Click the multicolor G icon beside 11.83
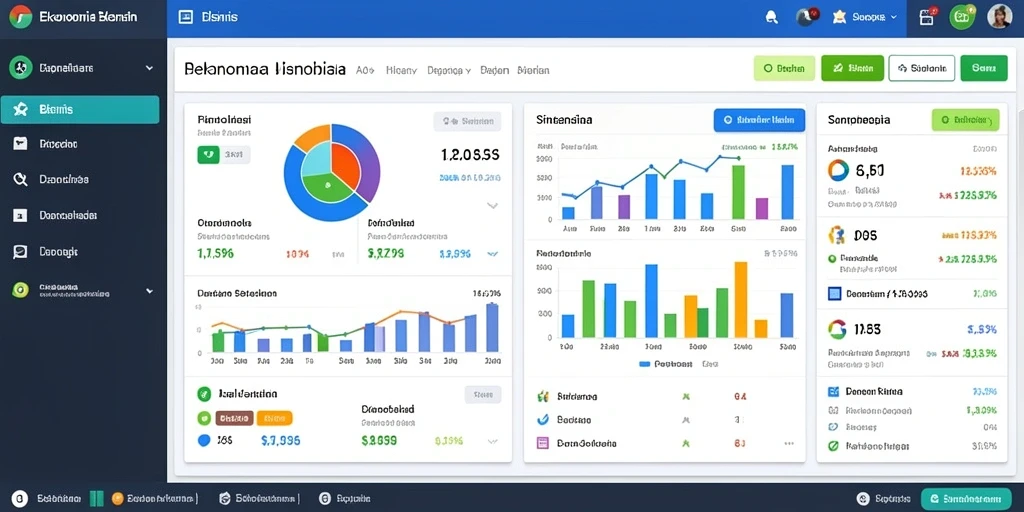 click(x=837, y=330)
